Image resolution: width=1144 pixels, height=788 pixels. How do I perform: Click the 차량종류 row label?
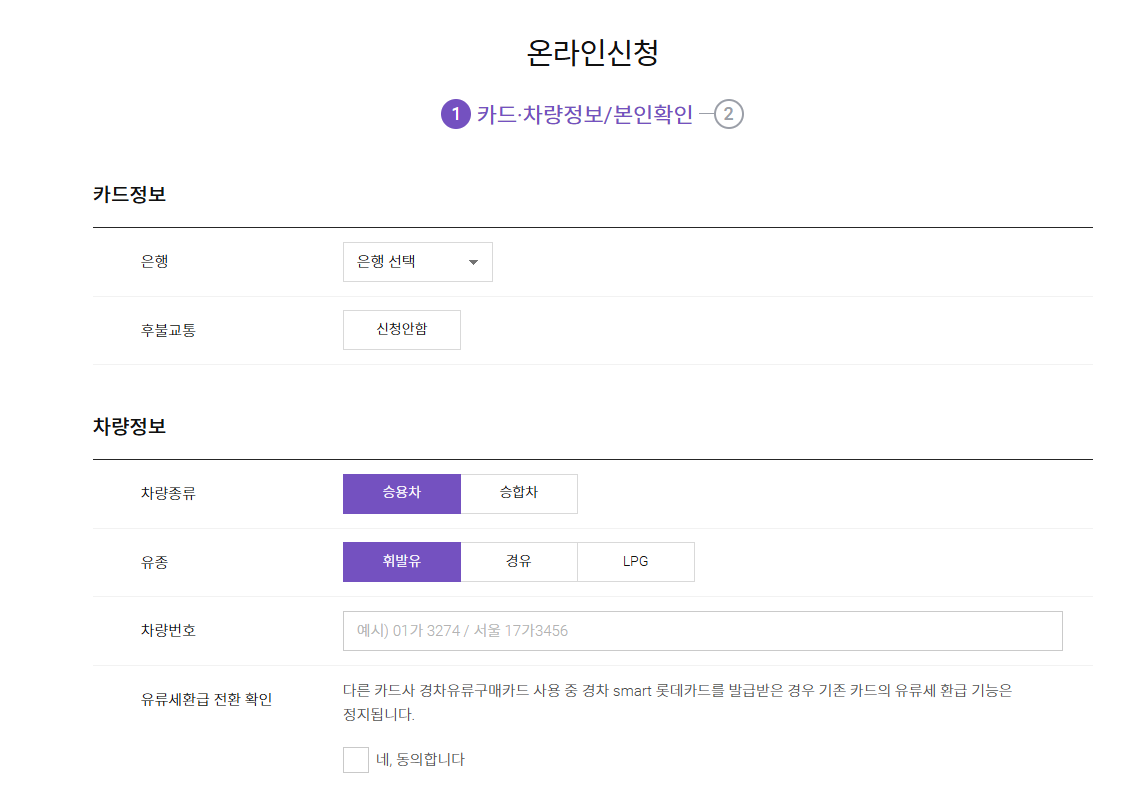coord(168,493)
